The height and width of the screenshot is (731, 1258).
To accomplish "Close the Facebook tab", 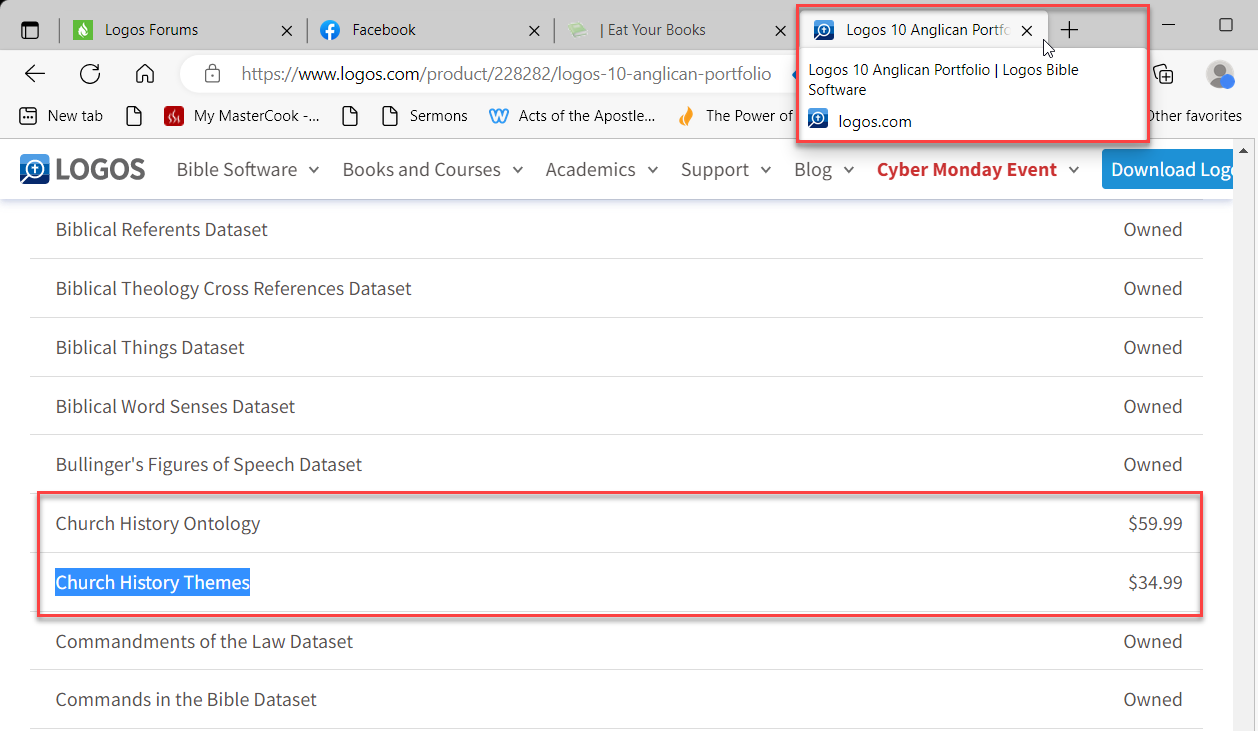I will [x=534, y=31].
